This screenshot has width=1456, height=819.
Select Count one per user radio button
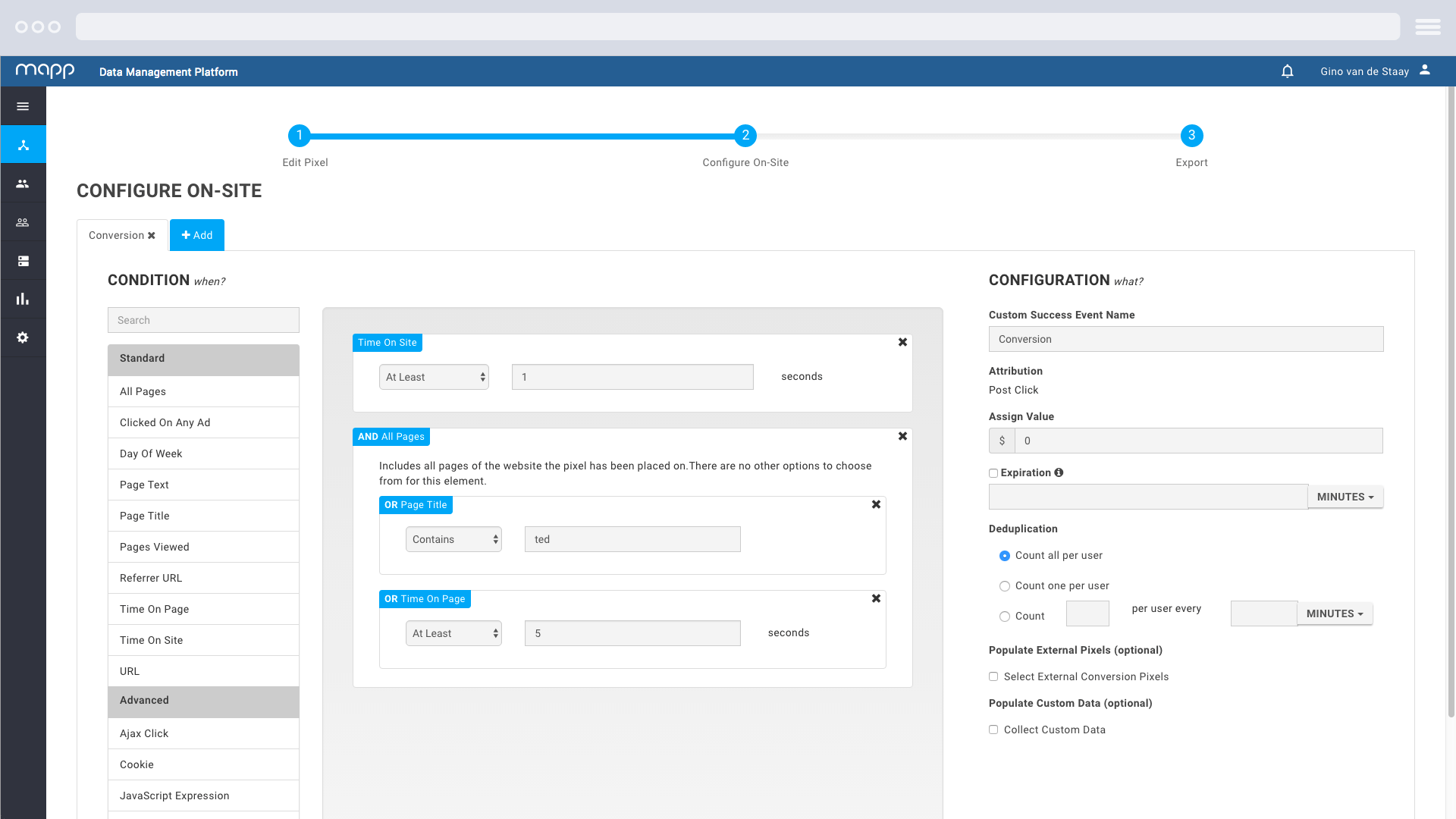(x=1005, y=586)
